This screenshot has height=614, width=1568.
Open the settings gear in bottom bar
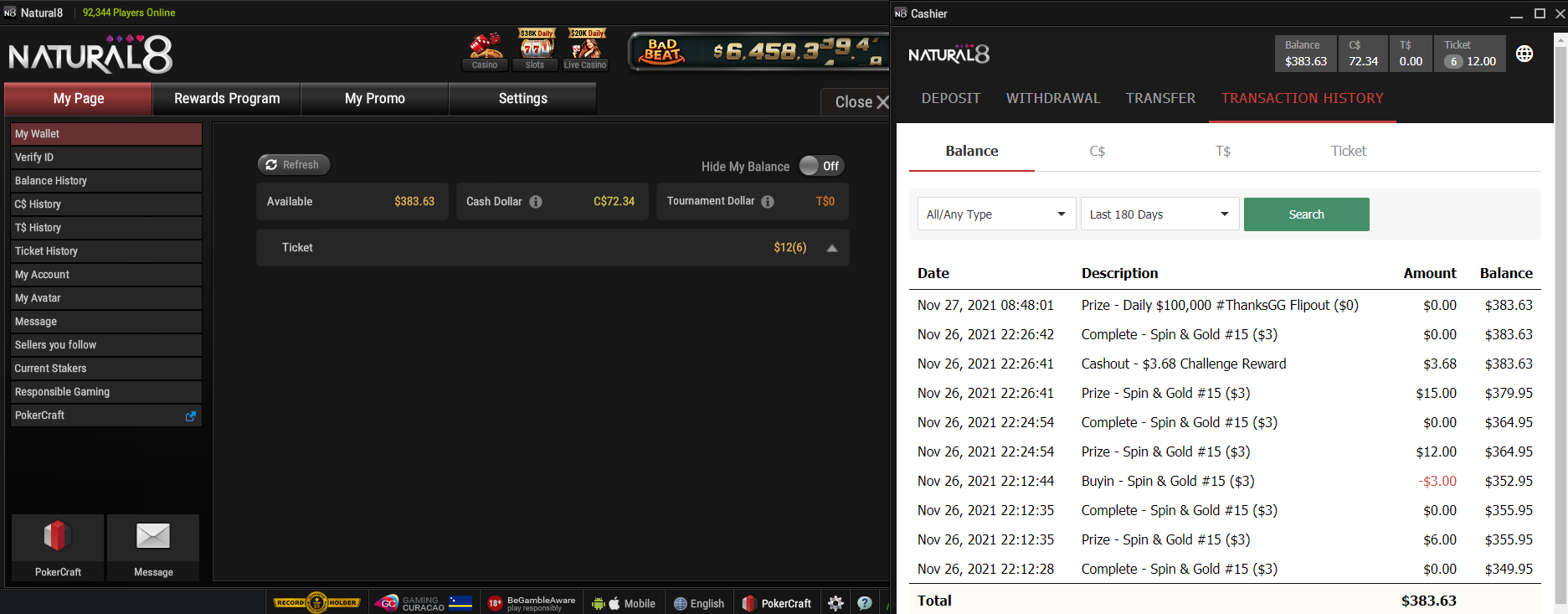[835, 603]
